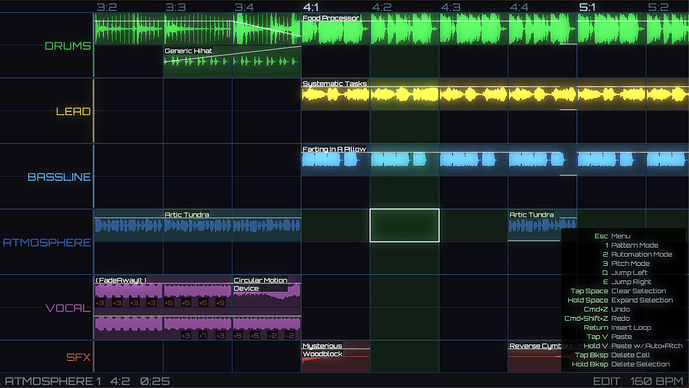Select the Food Processor drum clip
The image size is (689, 388).
495,29
